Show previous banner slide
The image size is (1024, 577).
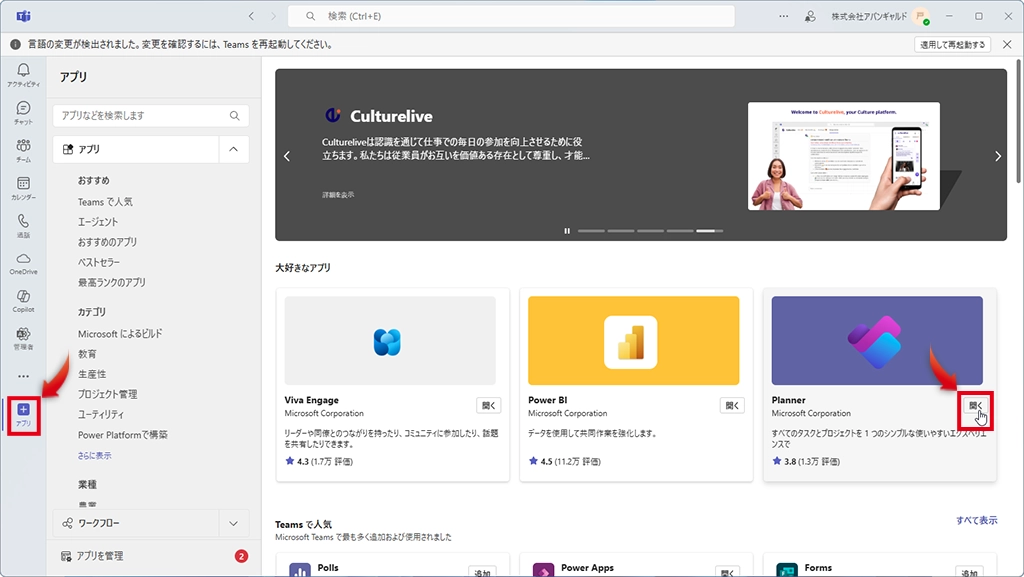point(287,156)
